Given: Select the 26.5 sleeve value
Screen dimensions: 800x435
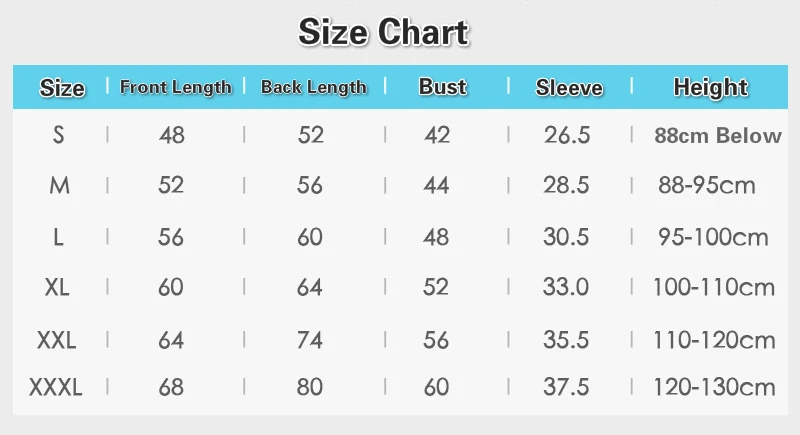Looking at the screenshot, I should tap(567, 135).
